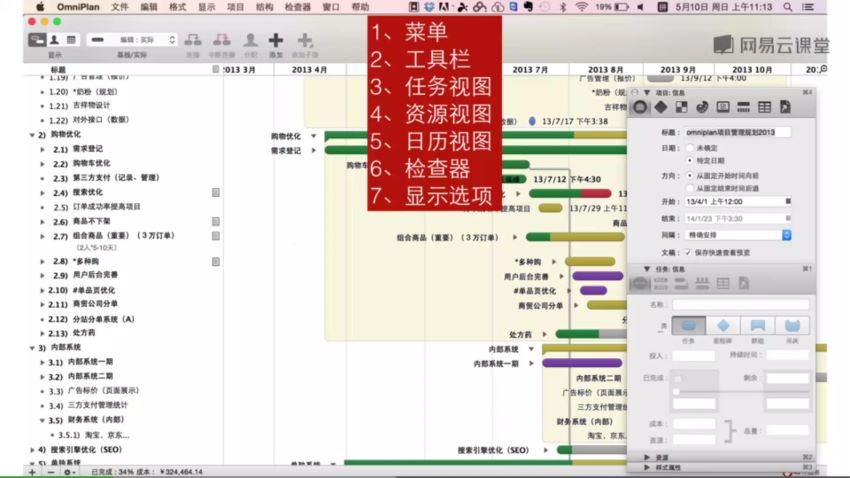This screenshot has height=478, width=850.
Task: Toggle the note marker on row 2.8
Action: [x=216, y=262]
